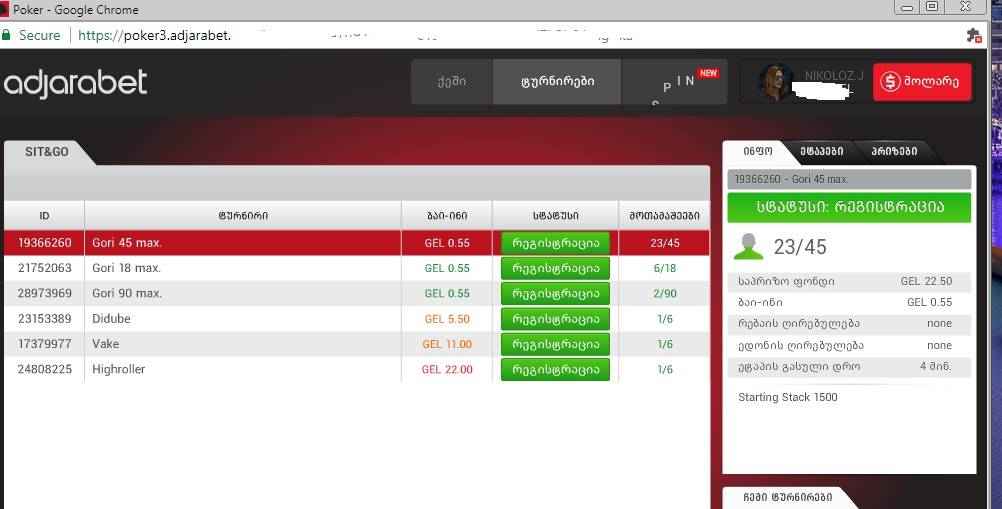Viewport: 1002px width, 509px height.
Task: Open the პრიზები tab in side panel
Action: click(x=894, y=151)
